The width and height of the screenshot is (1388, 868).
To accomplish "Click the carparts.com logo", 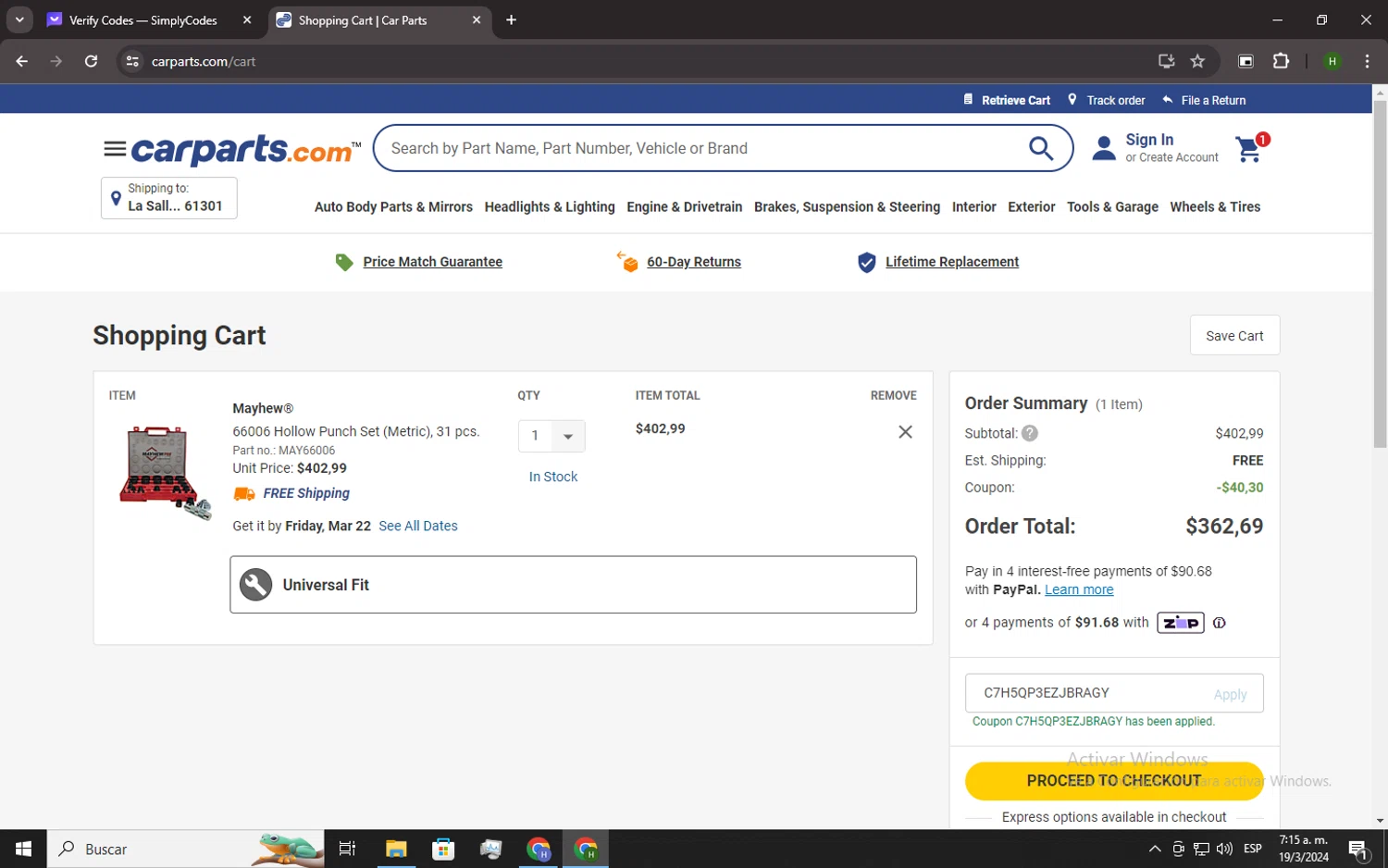I will pos(246,149).
